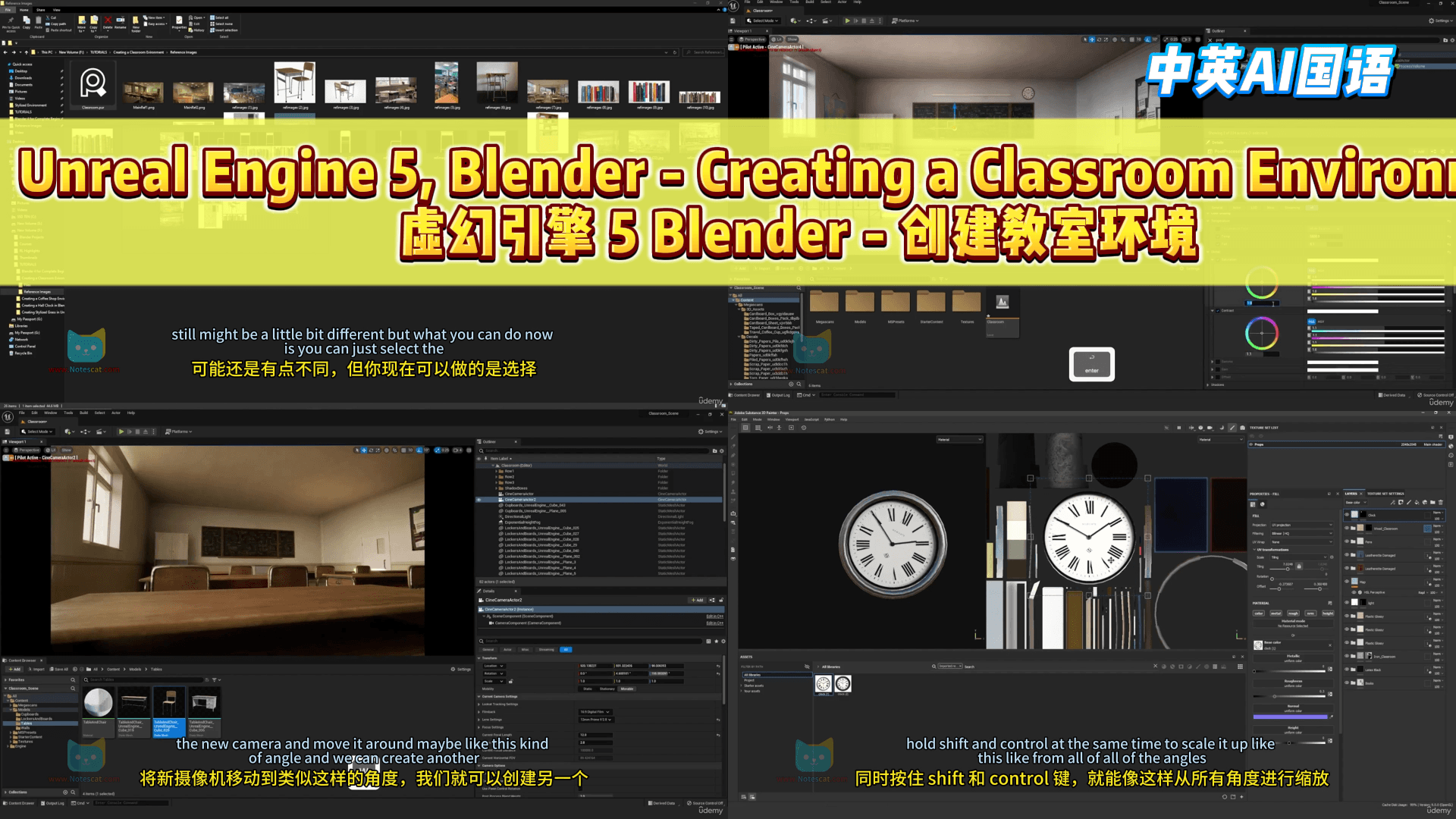Click Back arrow in File Explorer address bar
Viewport: 1456px width, 819px height.
[x=5, y=52]
